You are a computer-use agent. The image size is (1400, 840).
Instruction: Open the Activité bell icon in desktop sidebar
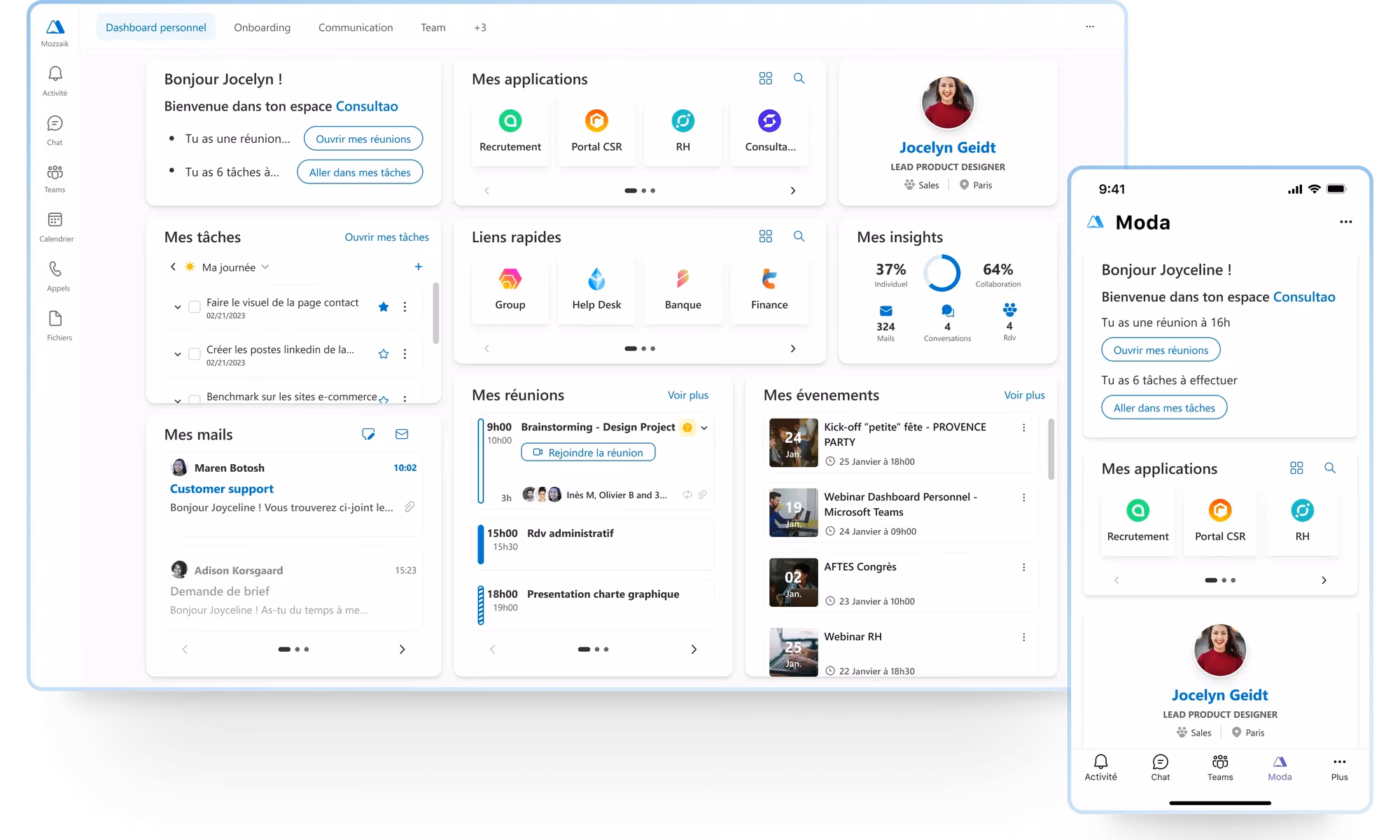(55, 74)
